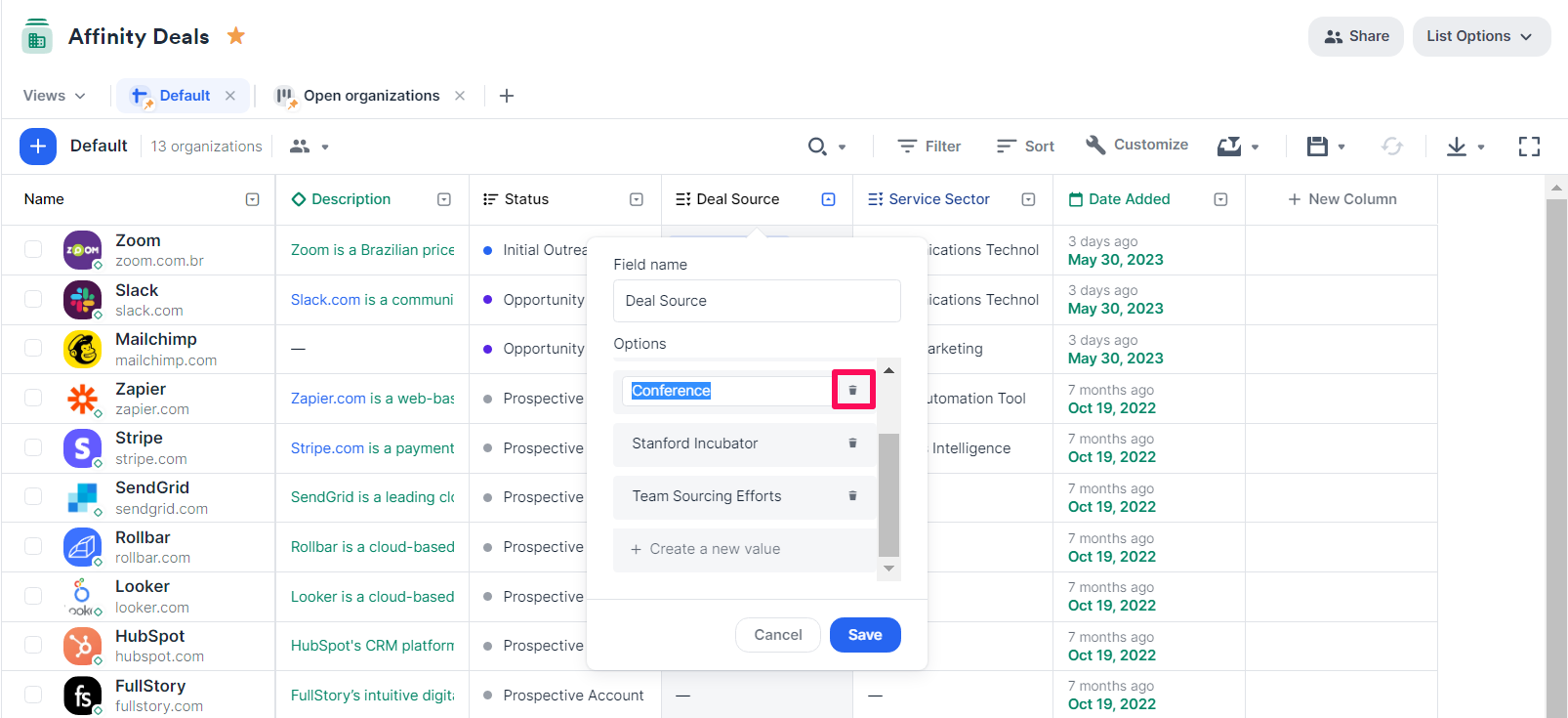Click the refresh sync icon

click(1391, 147)
